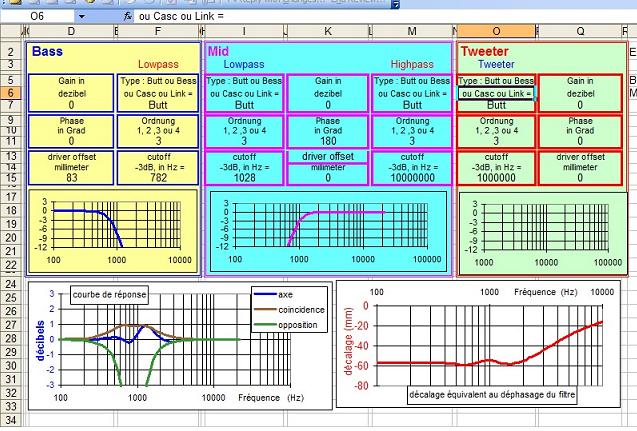Select Mid highpass cutoff value 10000000

point(412,178)
